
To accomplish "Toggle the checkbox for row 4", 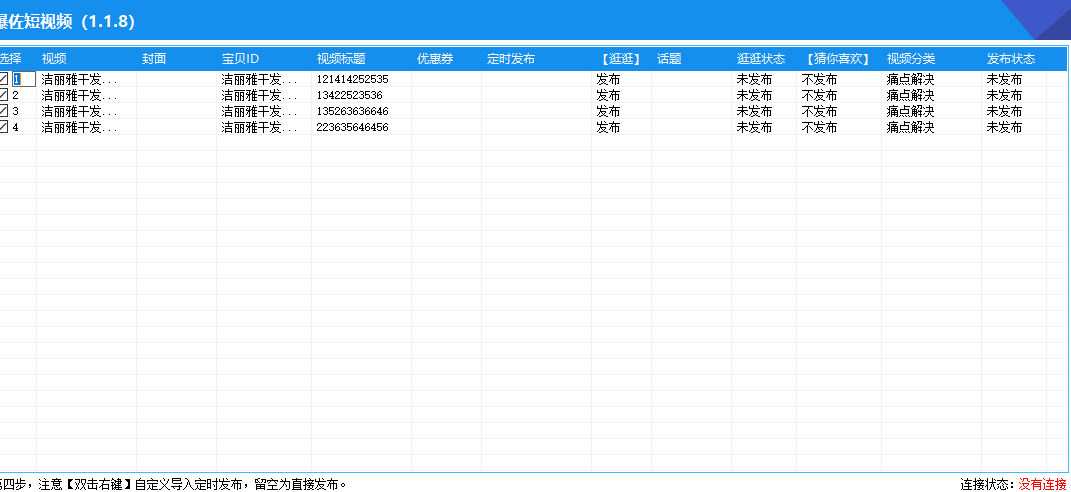I will 4,127.
